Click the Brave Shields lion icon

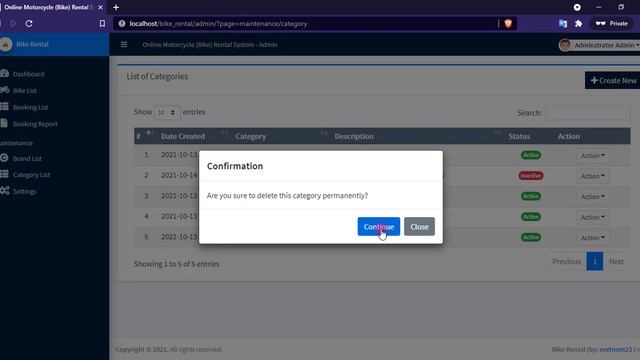508,24
